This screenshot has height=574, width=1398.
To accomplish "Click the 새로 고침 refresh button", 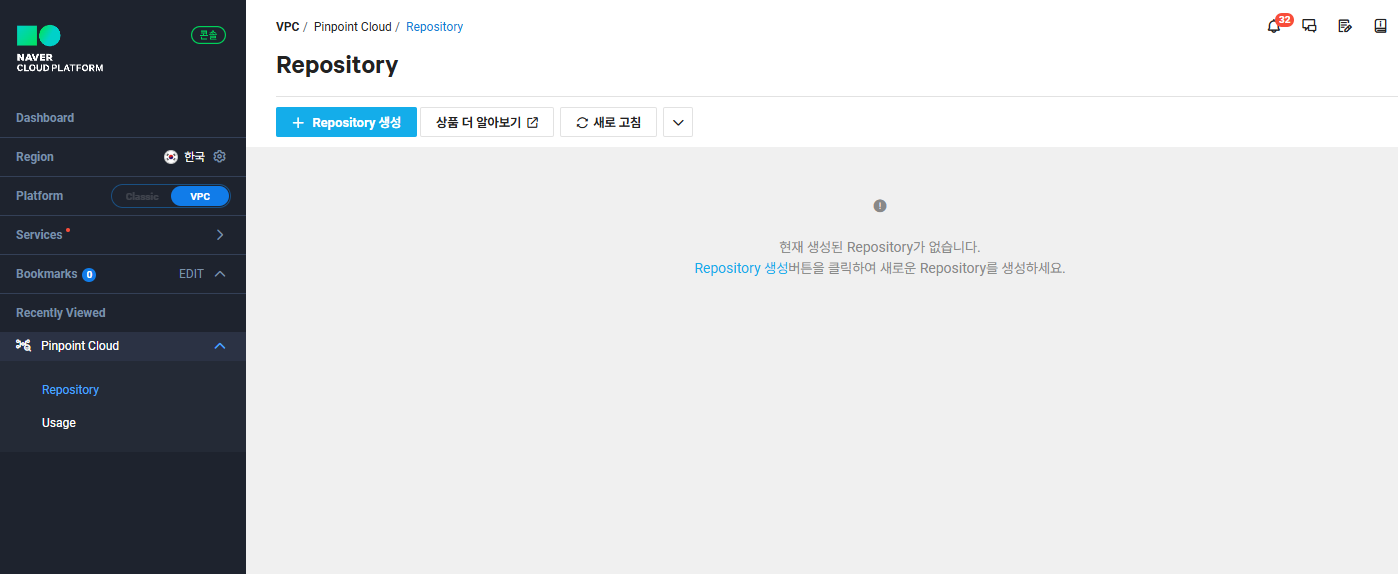I will [608, 122].
